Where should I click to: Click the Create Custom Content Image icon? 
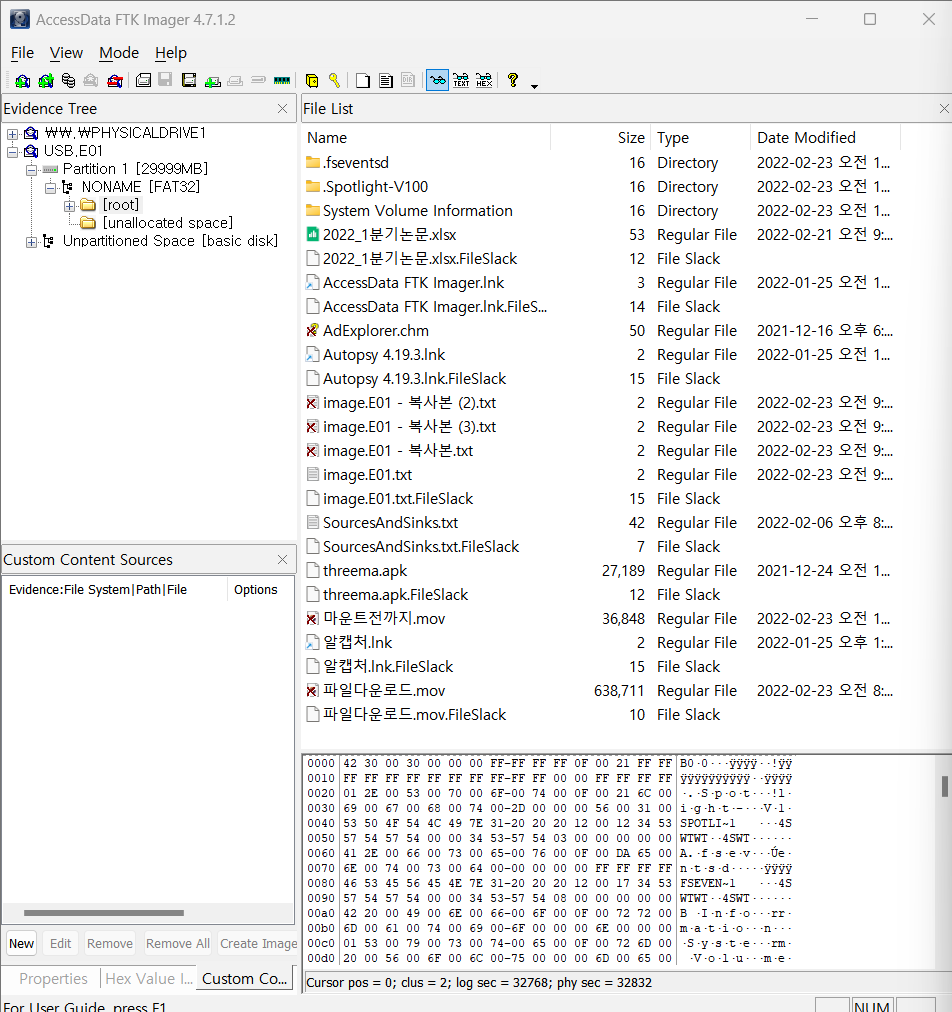(x=236, y=80)
